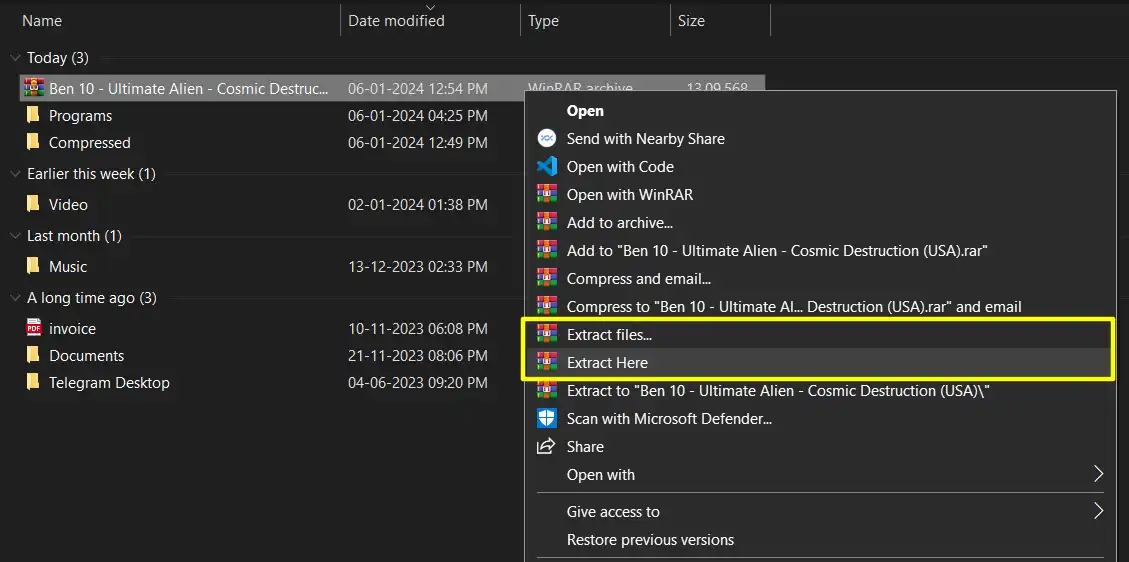This screenshot has height=562, width=1129.
Task: Click date 10-11-2023 06:08 PM
Action: [x=418, y=329]
